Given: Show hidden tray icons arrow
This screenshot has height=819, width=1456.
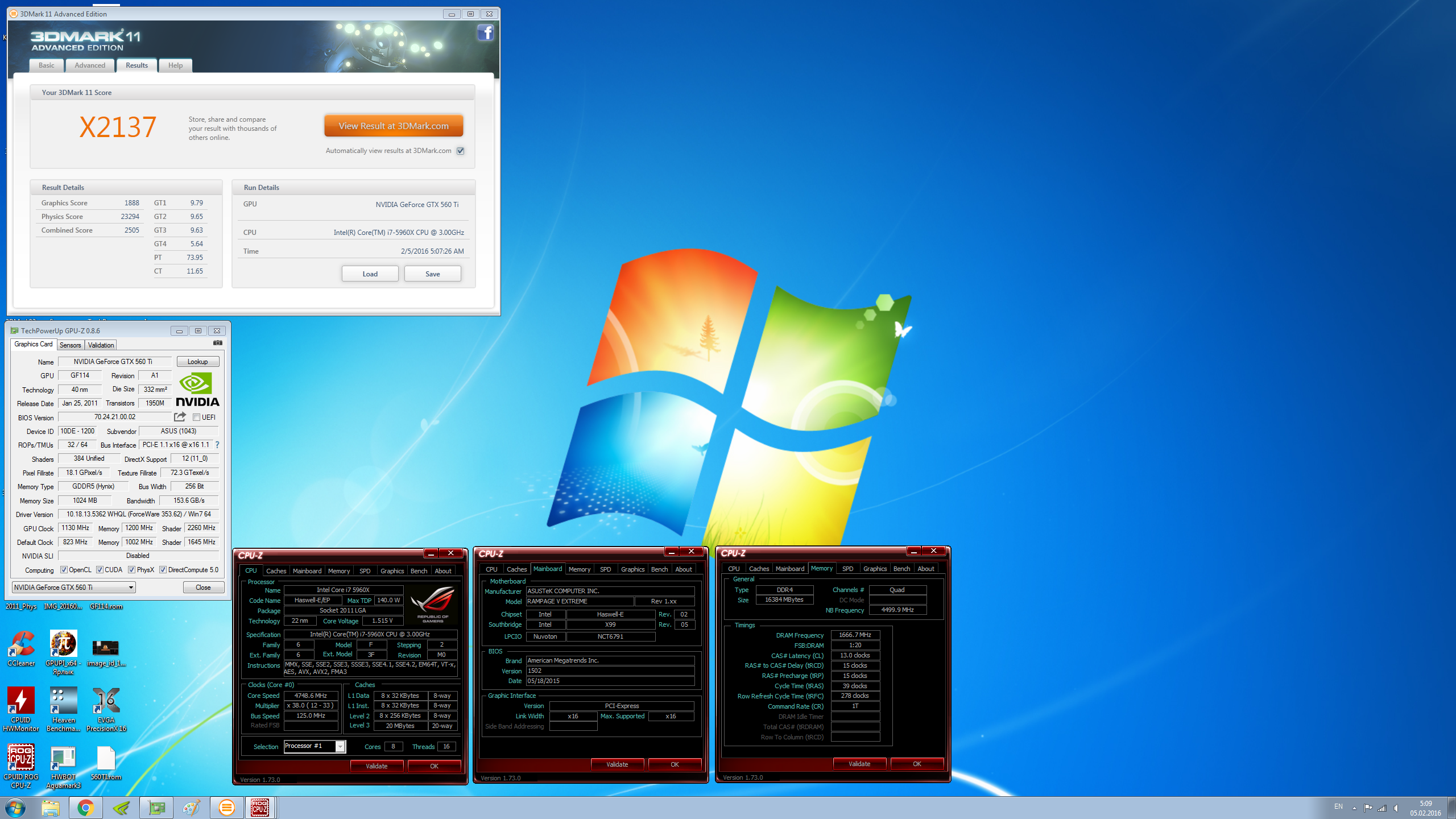Looking at the screenshot, I should [x=1354, y=808].
